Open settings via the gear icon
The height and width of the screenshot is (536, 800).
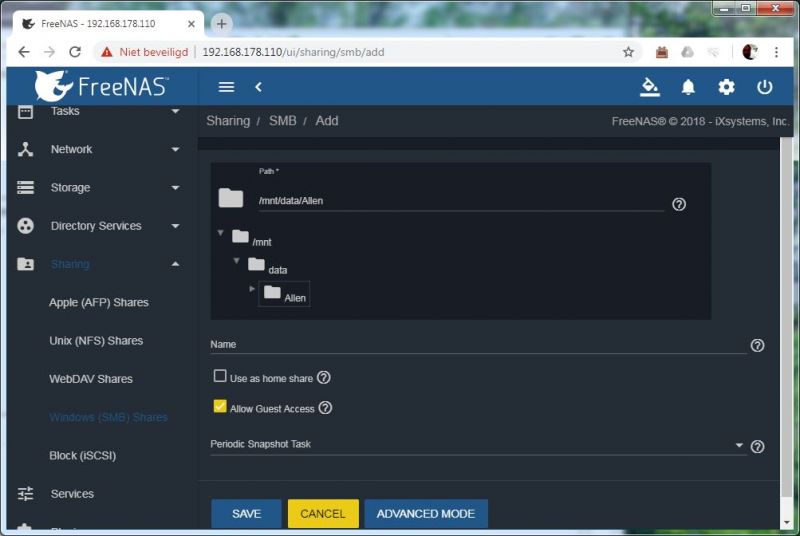[726, 87]
